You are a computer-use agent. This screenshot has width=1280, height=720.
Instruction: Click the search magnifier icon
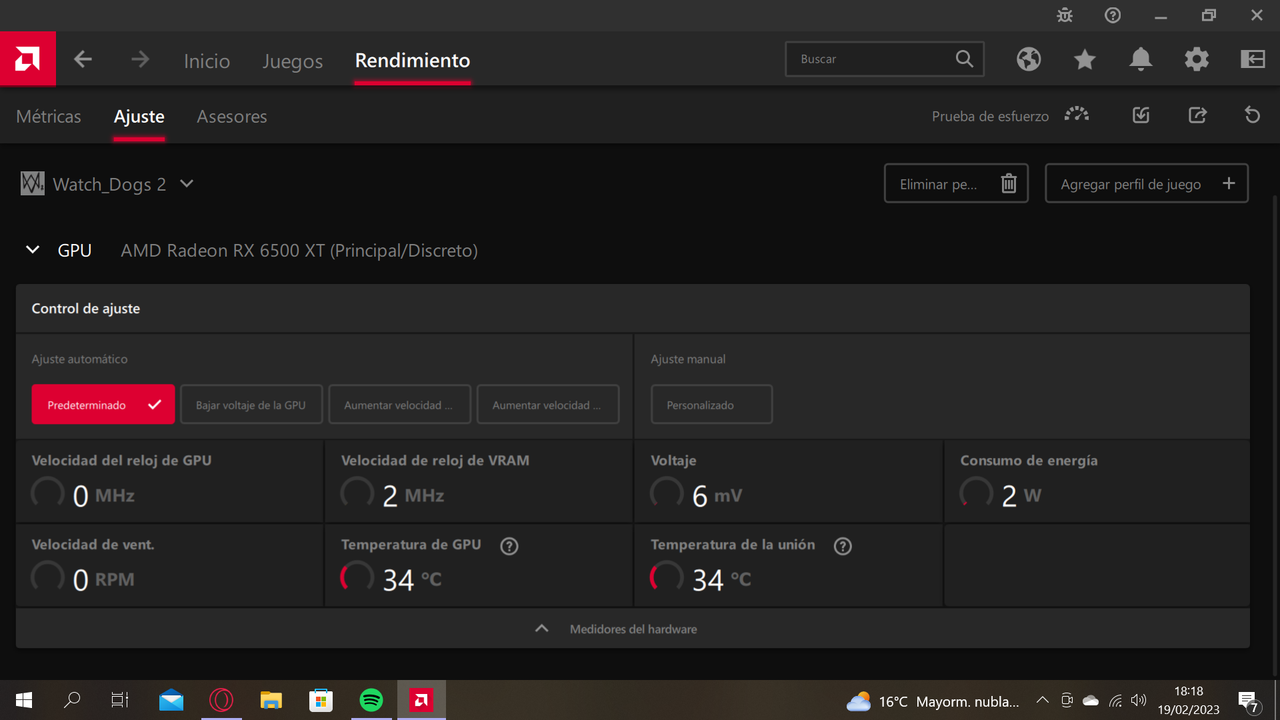pyautogui.click(x=964, y=59)
